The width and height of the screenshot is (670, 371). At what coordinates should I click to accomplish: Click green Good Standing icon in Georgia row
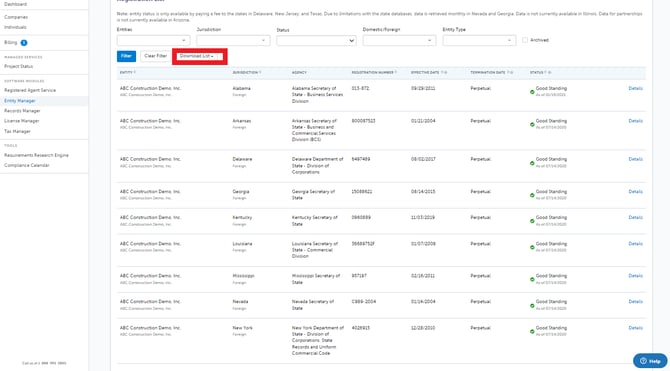point(532,195)
